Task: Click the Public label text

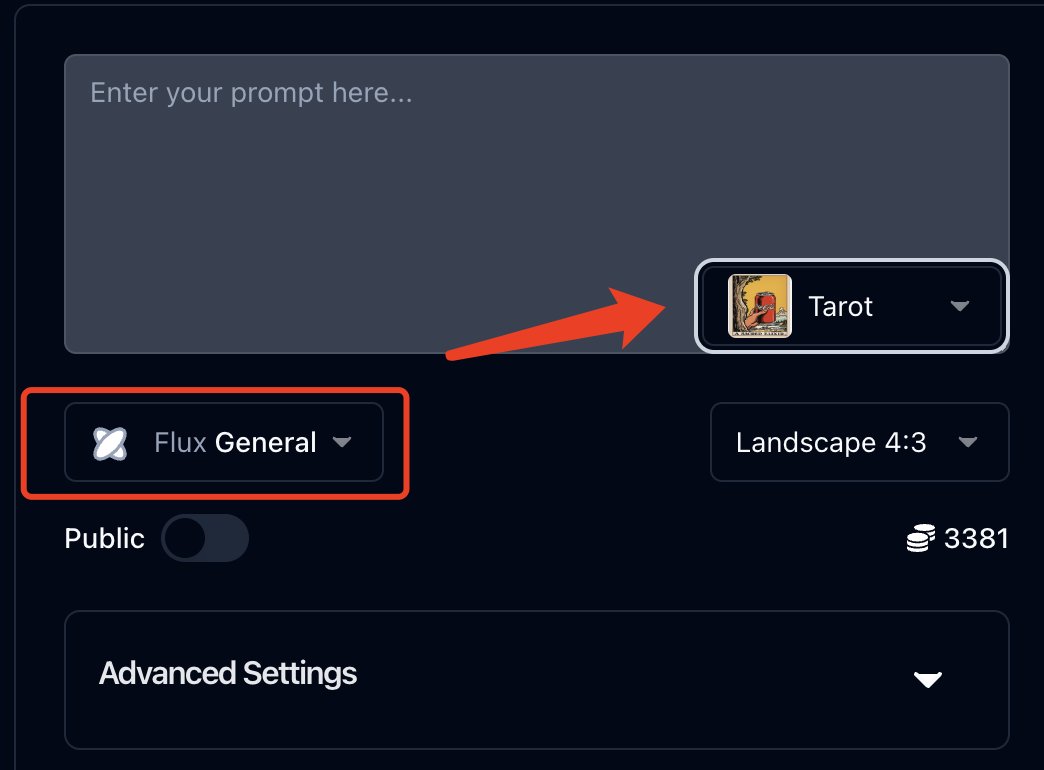Action: (104, 538)
